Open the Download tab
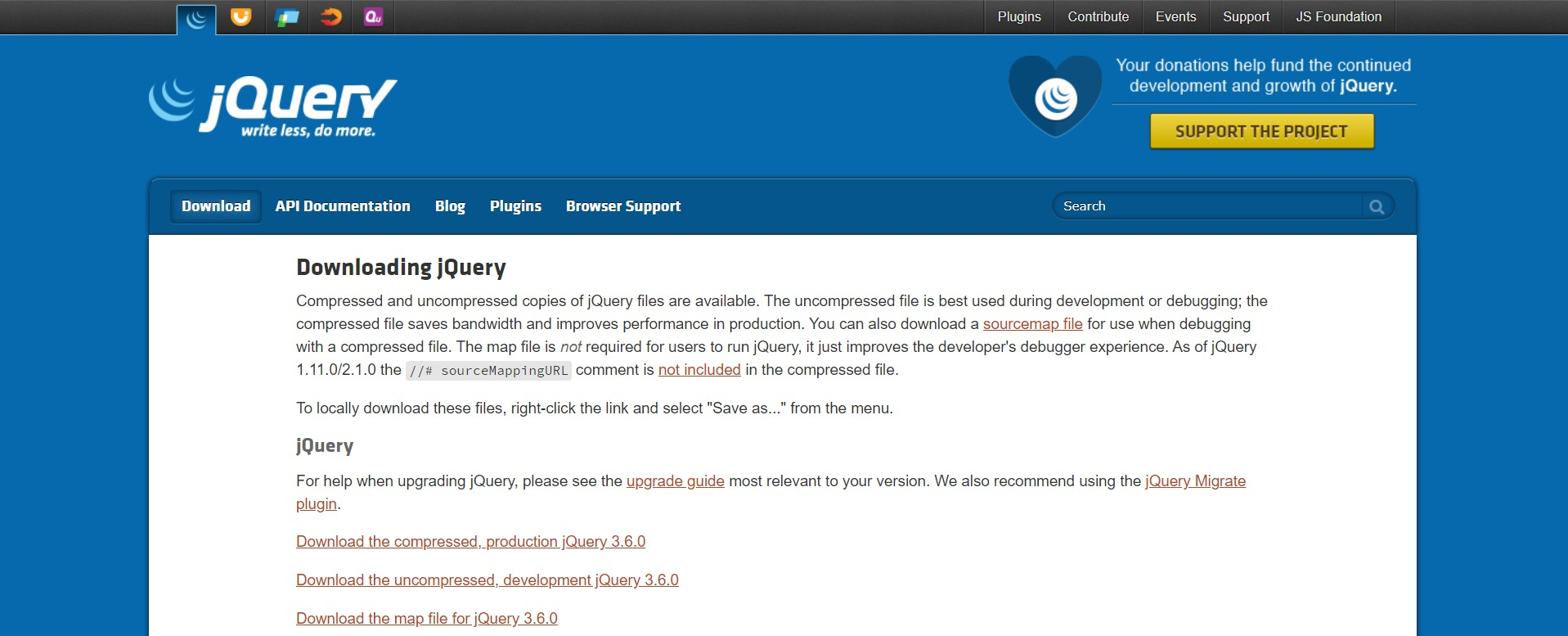The width and height of the screenshot is (1568, 636). (216, 206)
